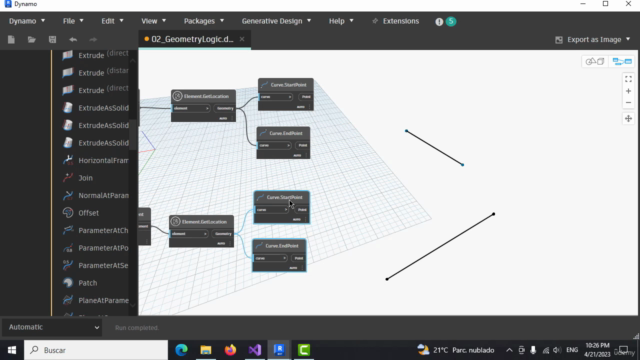Screen dimensions: 640x360
Task: Zoom to fit the workspace
Action: pyautogui.click(x=628, y=79)
